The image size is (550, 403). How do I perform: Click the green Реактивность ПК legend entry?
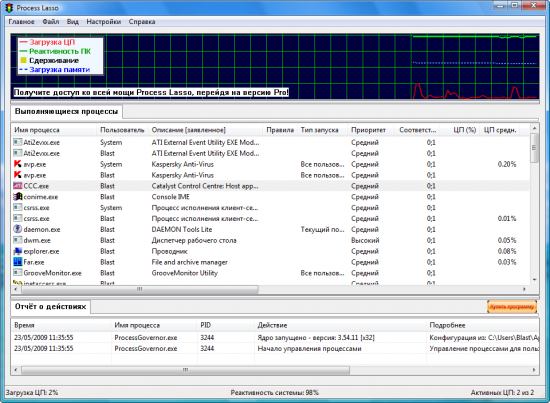pos(55,51)
